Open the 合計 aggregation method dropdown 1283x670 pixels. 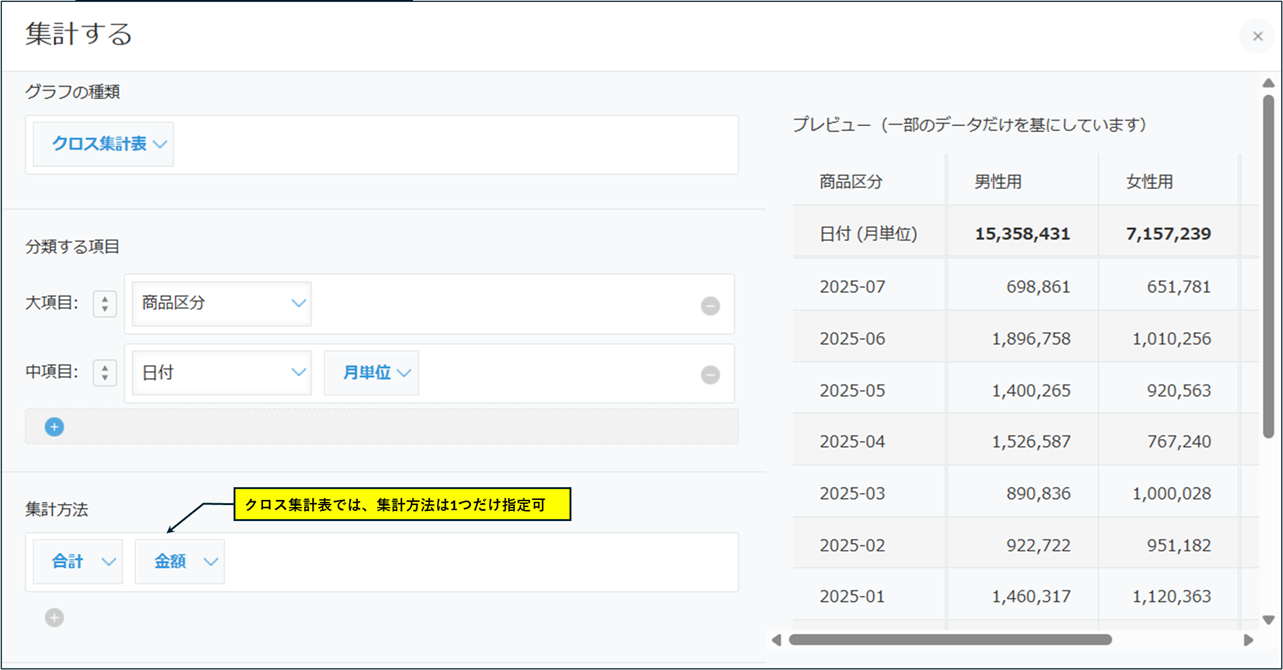tap(77, 562)
